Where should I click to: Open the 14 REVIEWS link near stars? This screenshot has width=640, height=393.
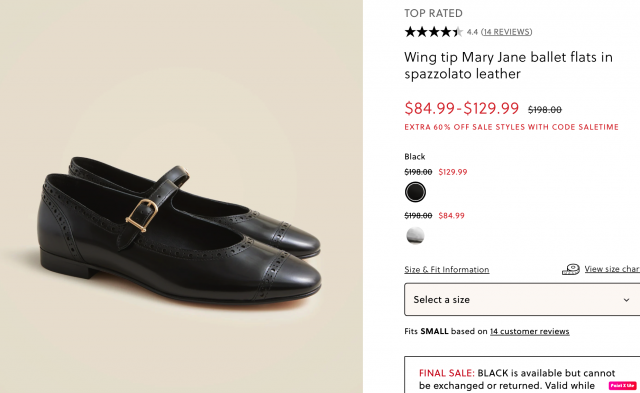pos(507,32)
